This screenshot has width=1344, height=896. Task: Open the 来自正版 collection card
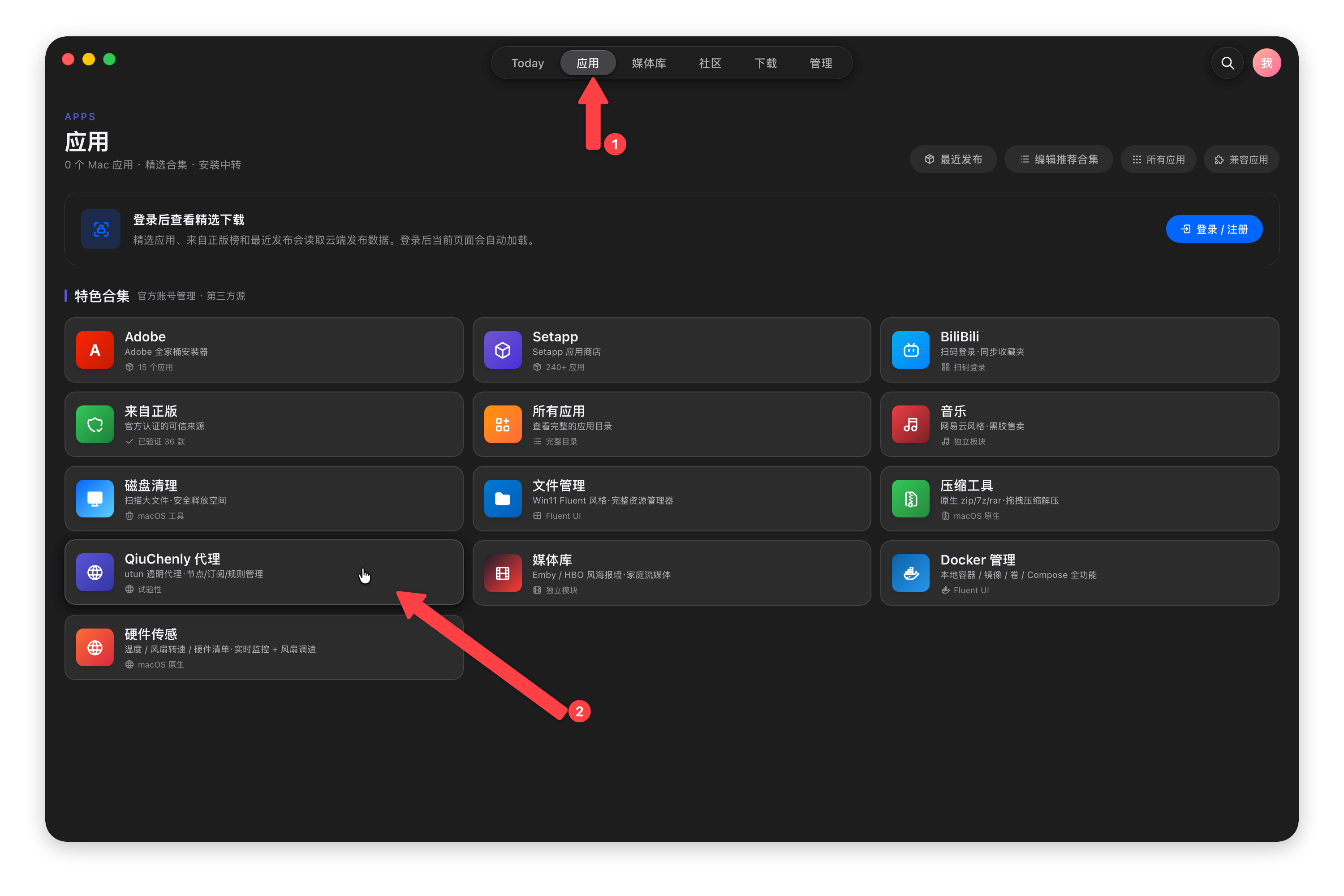pos(264,424)
